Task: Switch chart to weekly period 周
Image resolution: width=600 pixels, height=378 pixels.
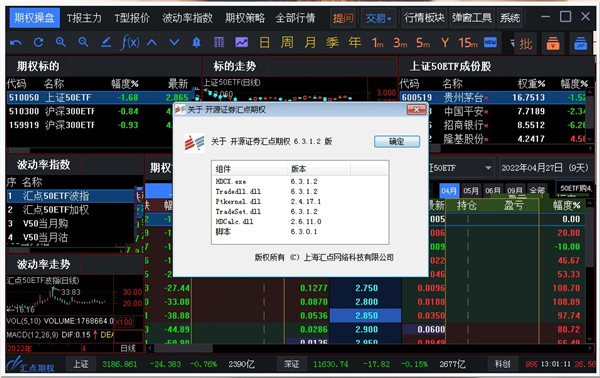Action: tap(287, 42)
